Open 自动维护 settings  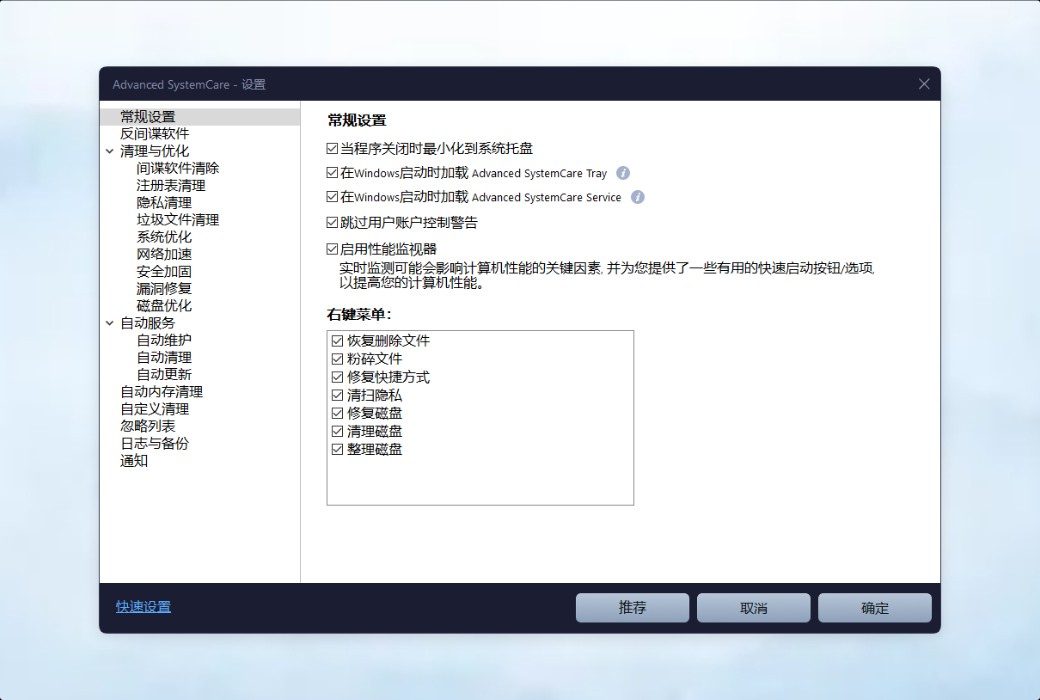pyautogui.click(x=164, y=340)
